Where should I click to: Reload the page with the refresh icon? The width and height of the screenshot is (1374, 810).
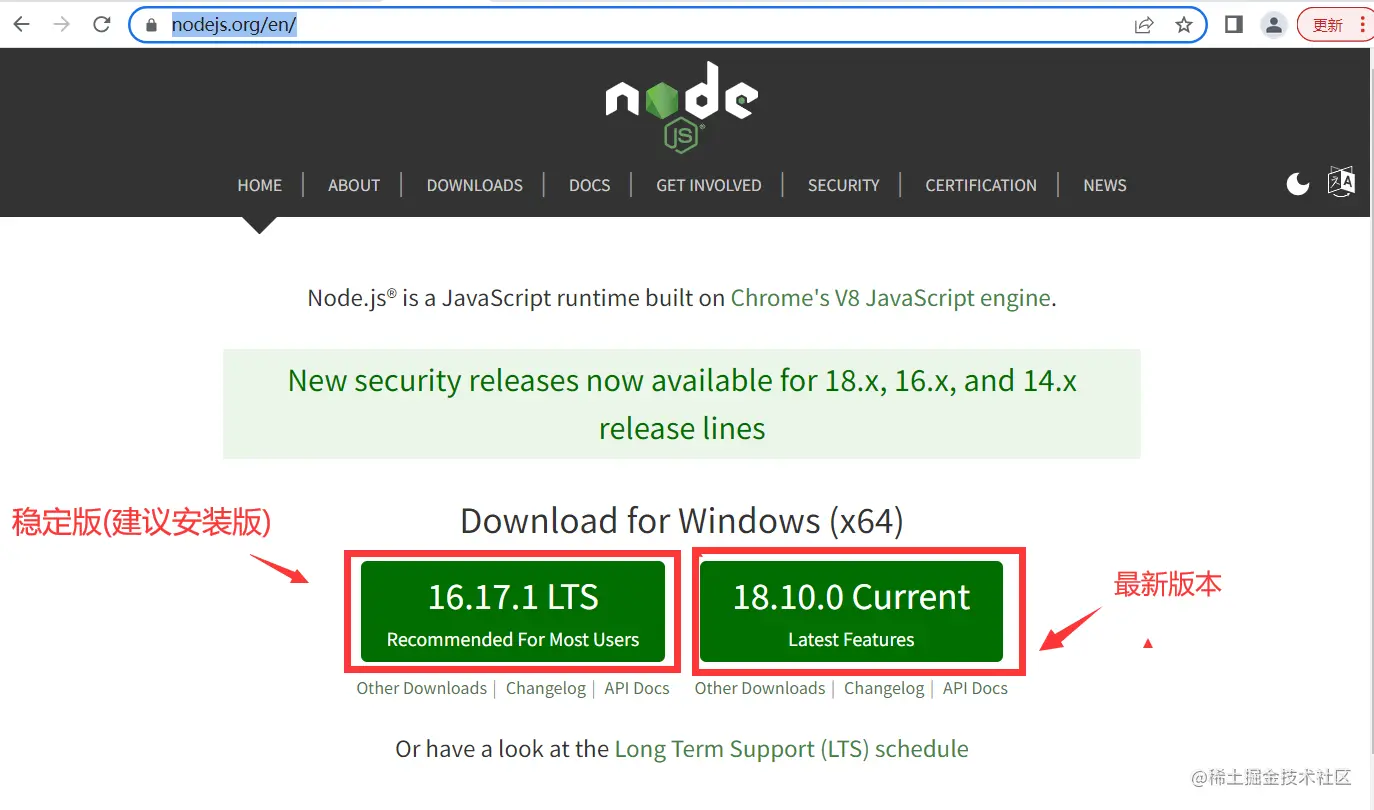[101, 25]
